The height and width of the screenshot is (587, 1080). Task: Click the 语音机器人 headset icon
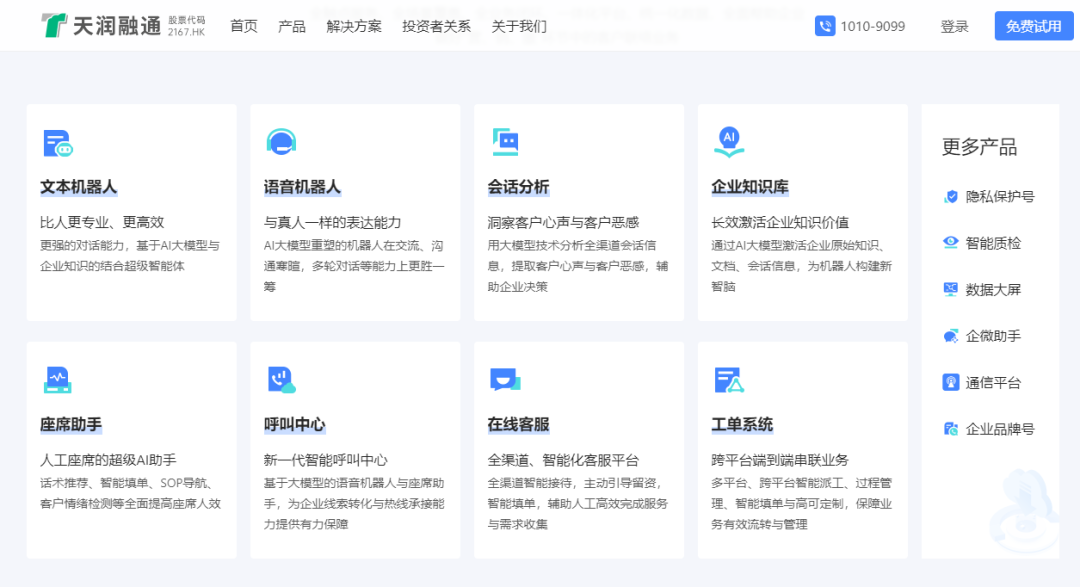[x=281, y=142]
